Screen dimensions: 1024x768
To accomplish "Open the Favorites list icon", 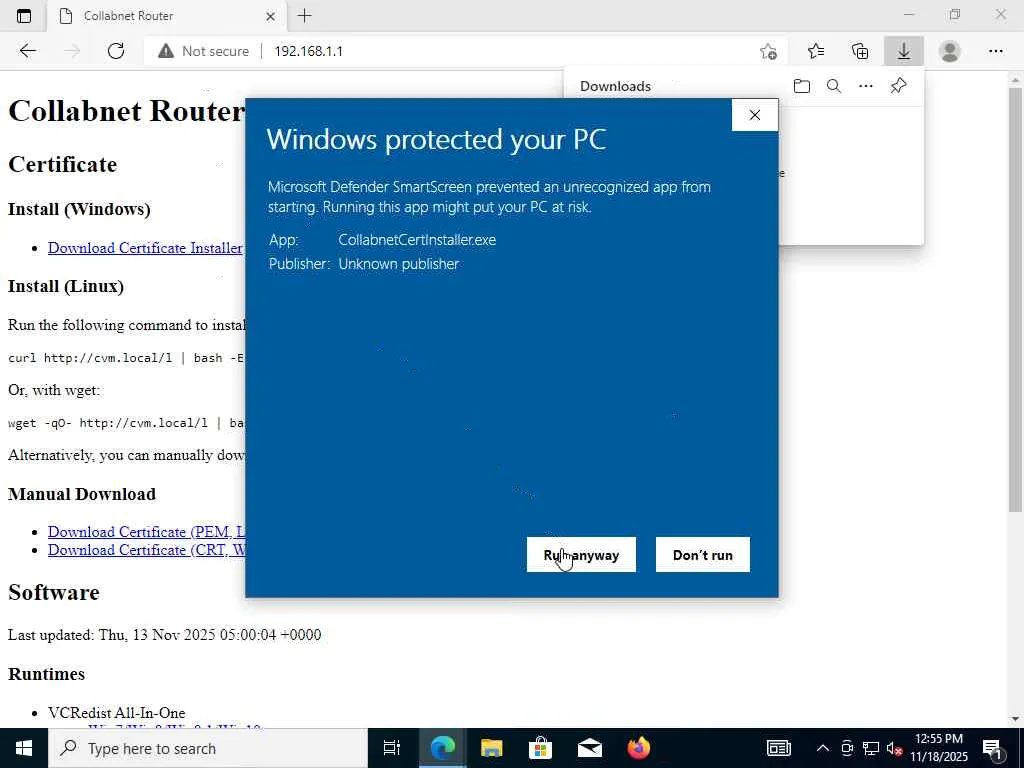I will tap(816, 51).
